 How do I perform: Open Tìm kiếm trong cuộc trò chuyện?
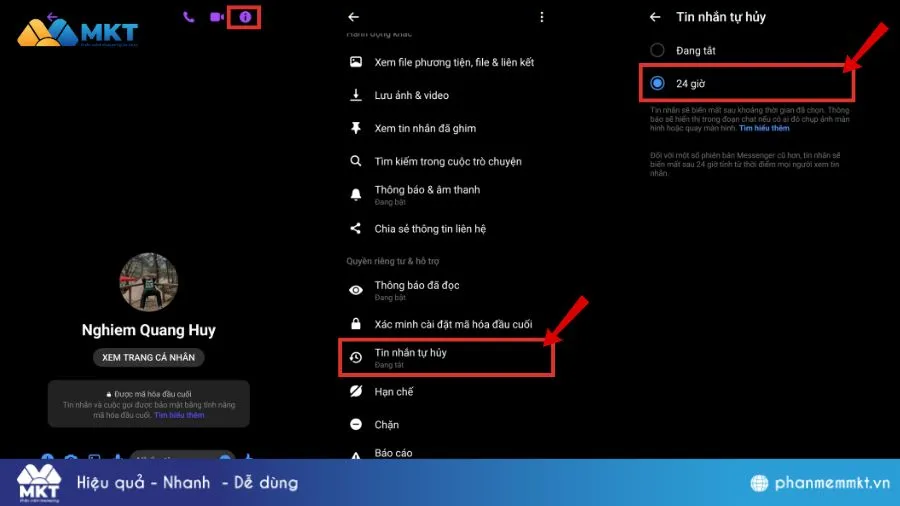click(x=447, y=161)
